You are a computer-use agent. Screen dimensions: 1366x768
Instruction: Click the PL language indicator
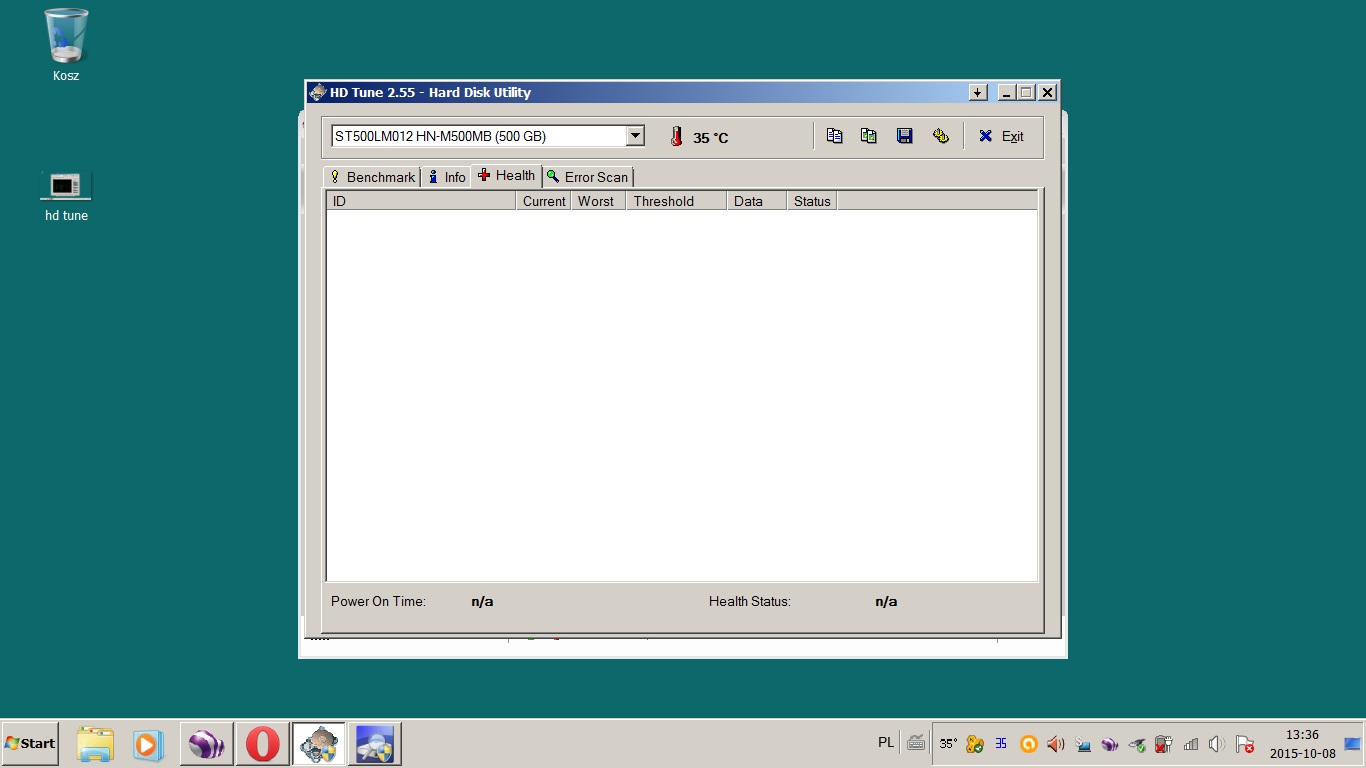(x=886, y=742)
